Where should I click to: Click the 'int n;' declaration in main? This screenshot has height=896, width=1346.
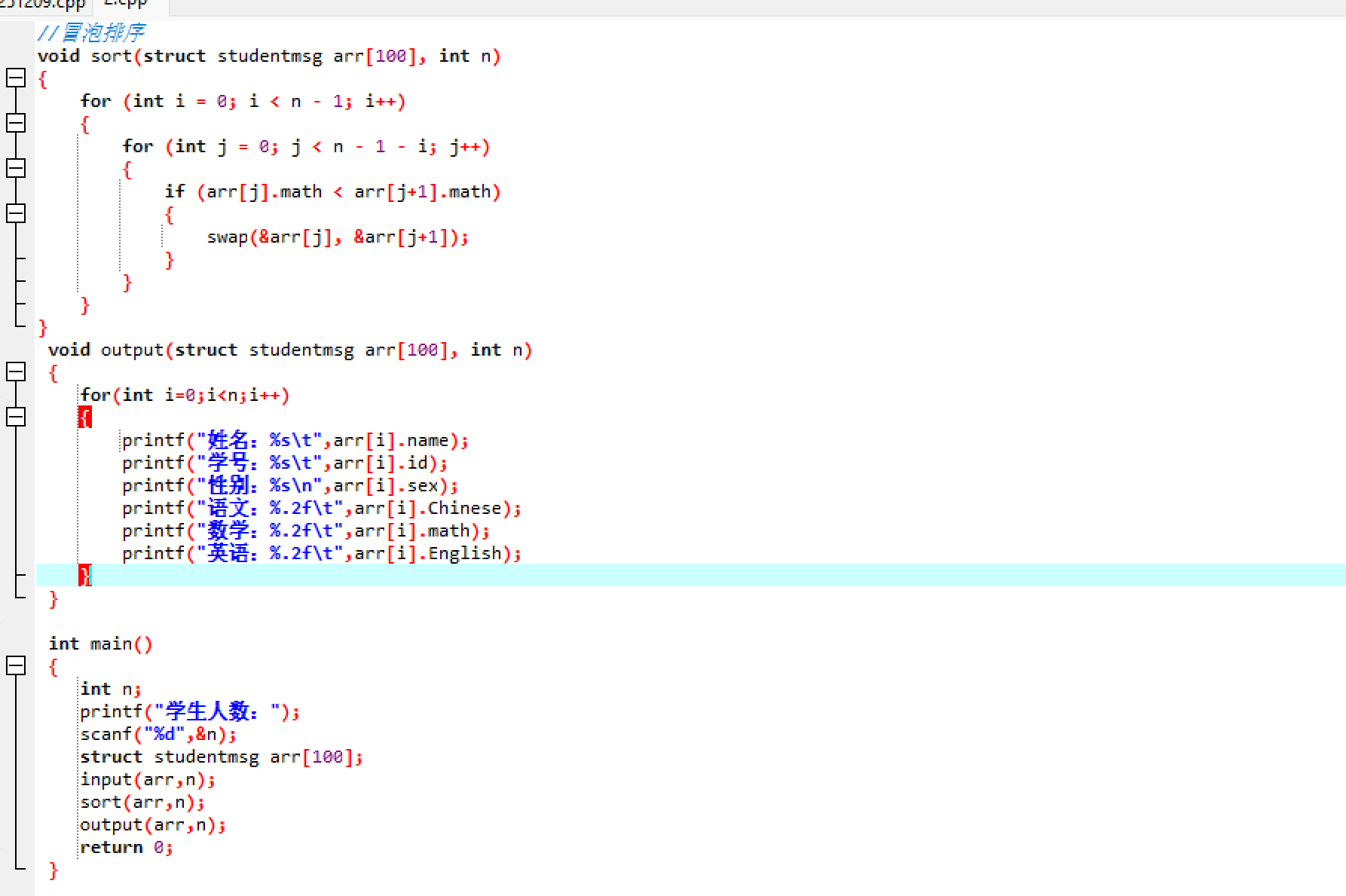coord(111,690)
